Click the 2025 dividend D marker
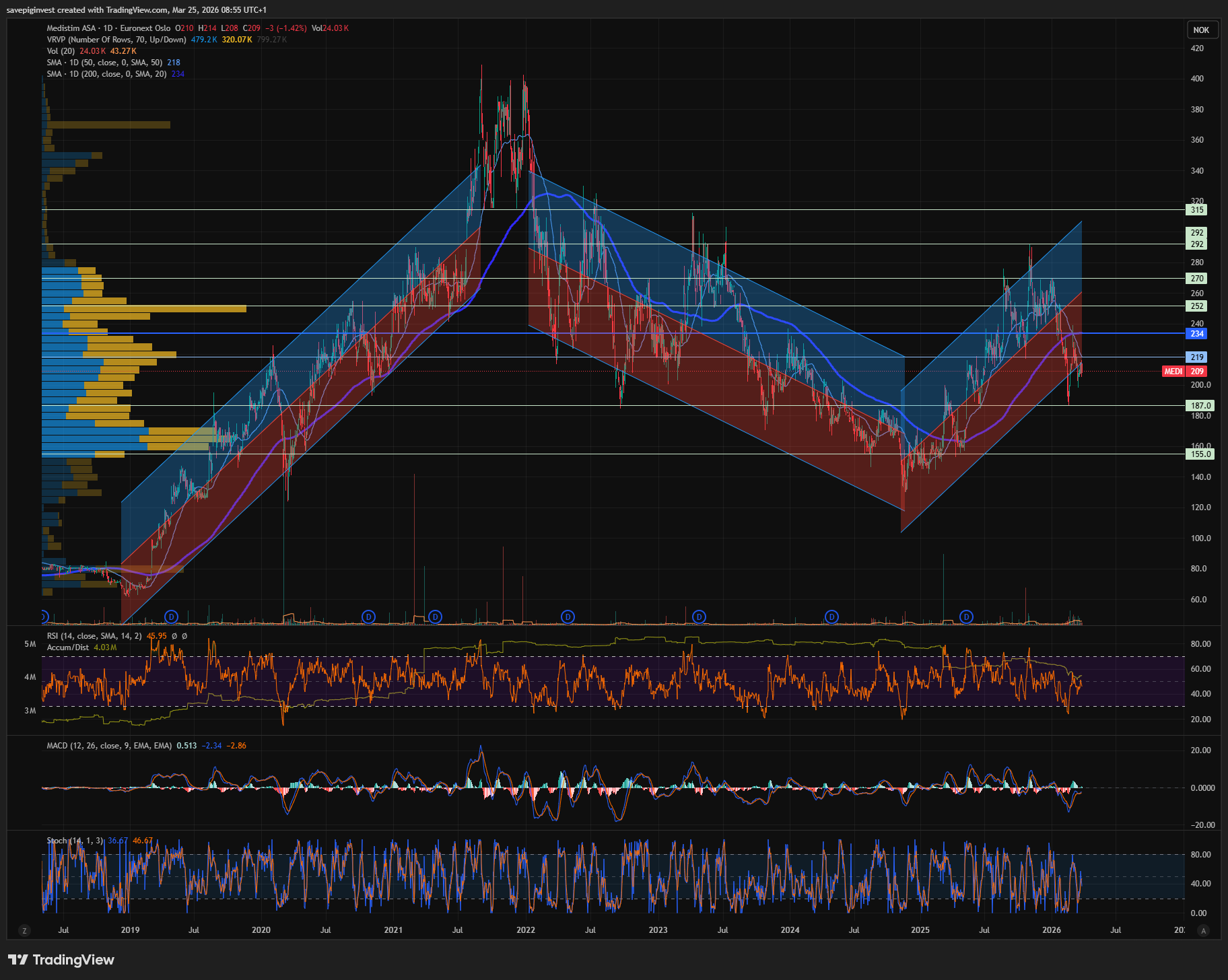The height and width of the screenshot is (980, 1228). tap(967, 617)
